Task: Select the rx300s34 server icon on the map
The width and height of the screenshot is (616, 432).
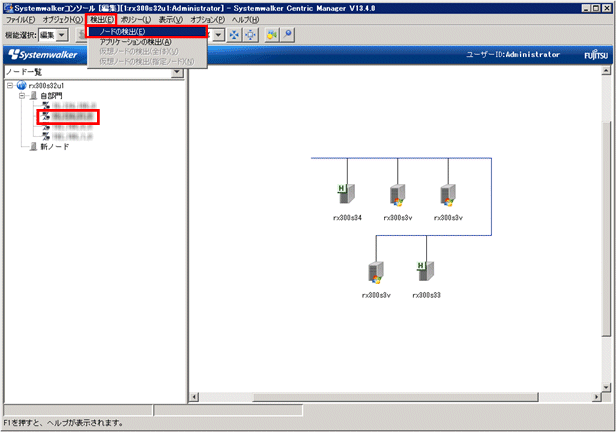Action: (x=346, y=193)
